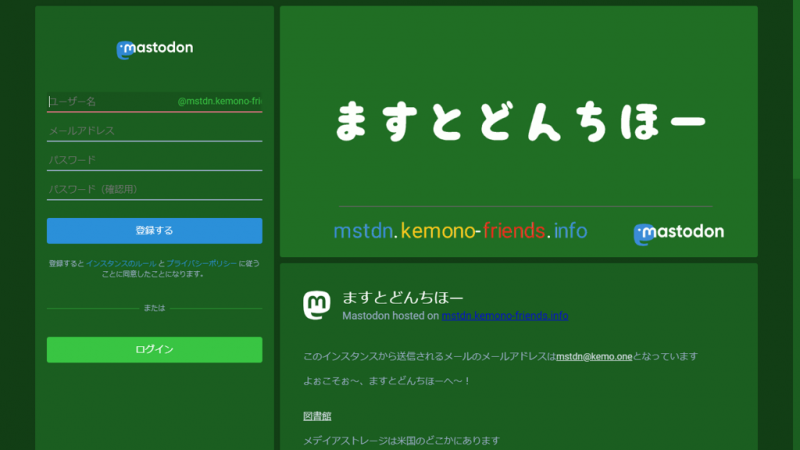Click the green ログイン button
Screen dimensions: 800x450
155,349
